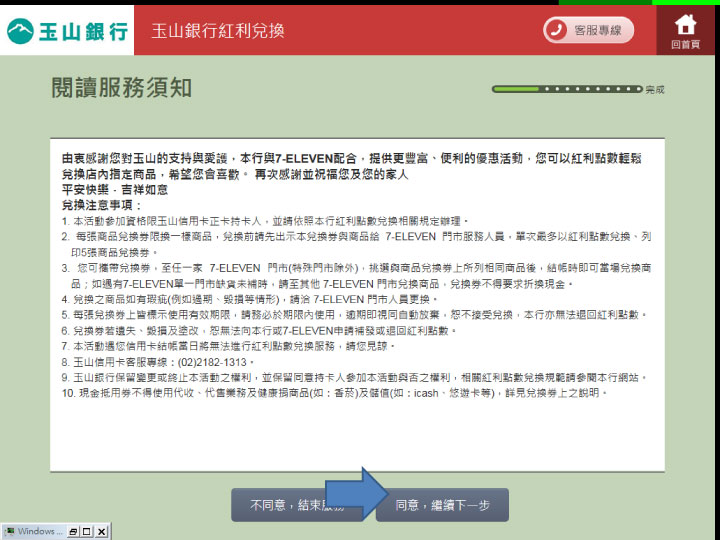Click notice item 4 about defective goods 瑕疵
720x540 pixels.
pyautogui.click(x=249, y=299)
